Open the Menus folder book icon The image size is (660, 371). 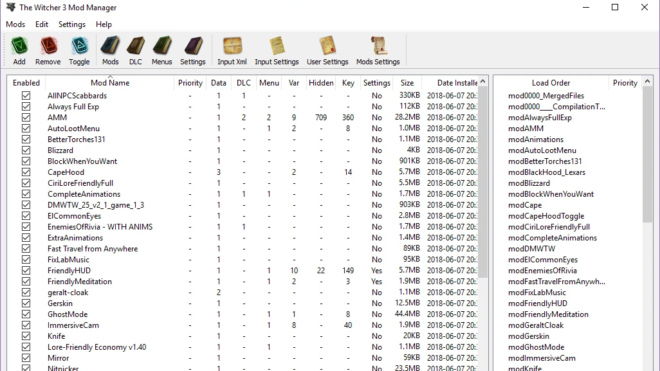162,51
